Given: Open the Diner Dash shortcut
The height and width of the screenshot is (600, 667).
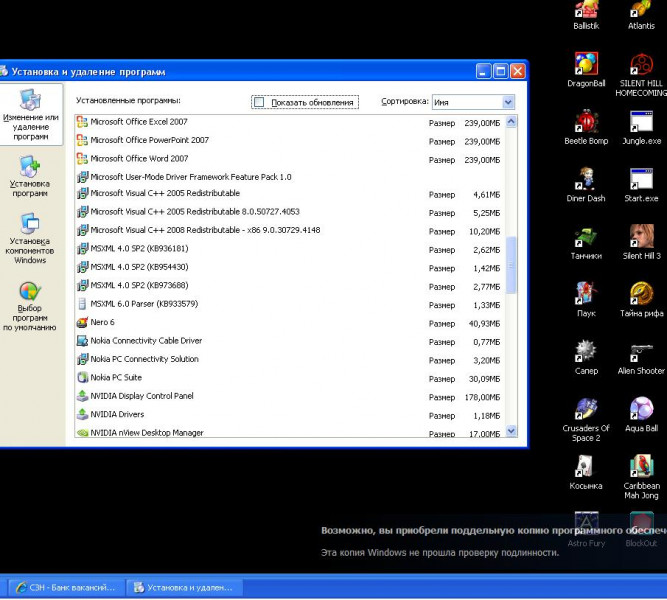Looking at the screenshot, I should 586,184.
